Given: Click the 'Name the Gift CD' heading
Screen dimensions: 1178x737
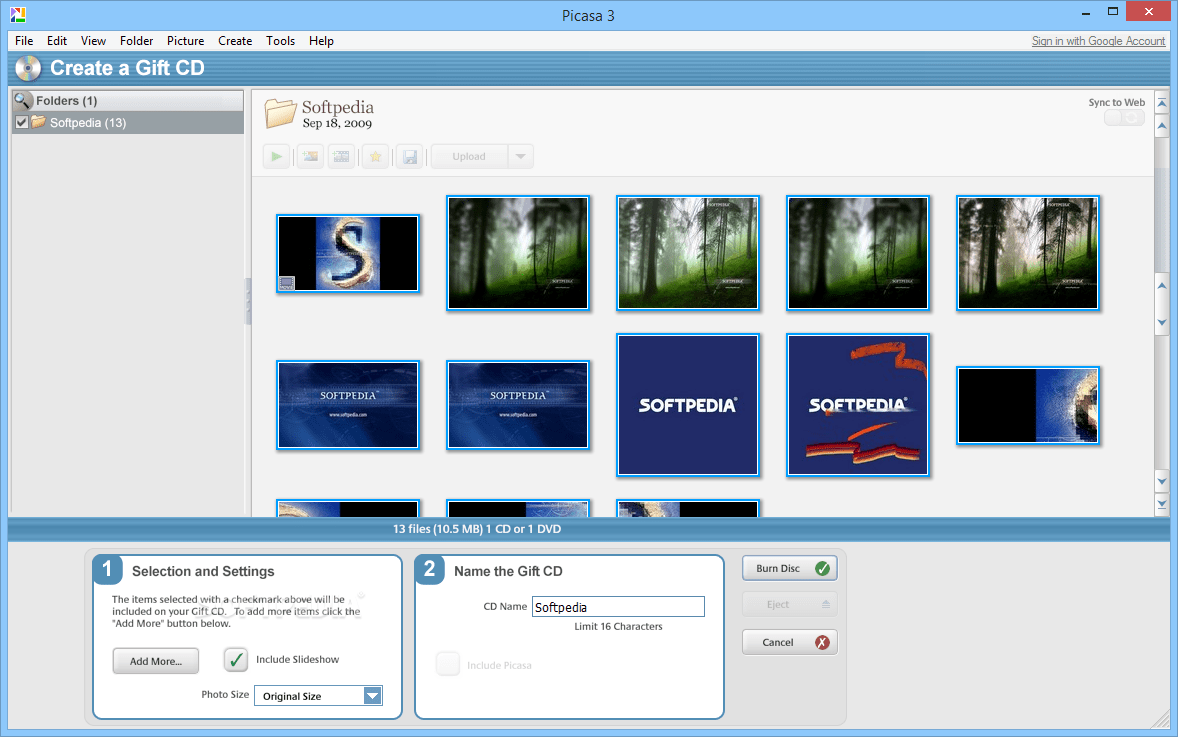Looking at the screenshot, I should coord(508,571).
